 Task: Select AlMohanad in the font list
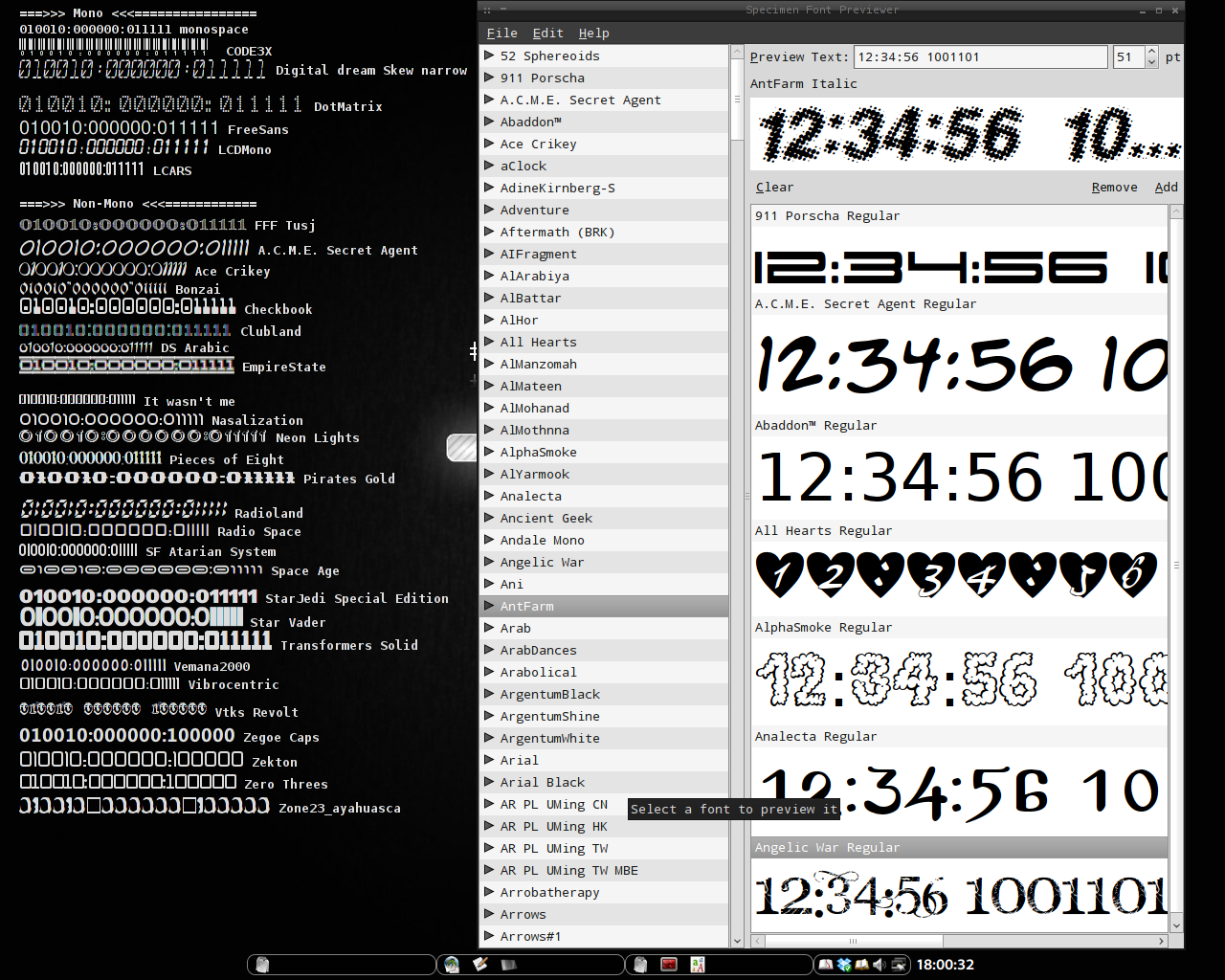[604, 408]
